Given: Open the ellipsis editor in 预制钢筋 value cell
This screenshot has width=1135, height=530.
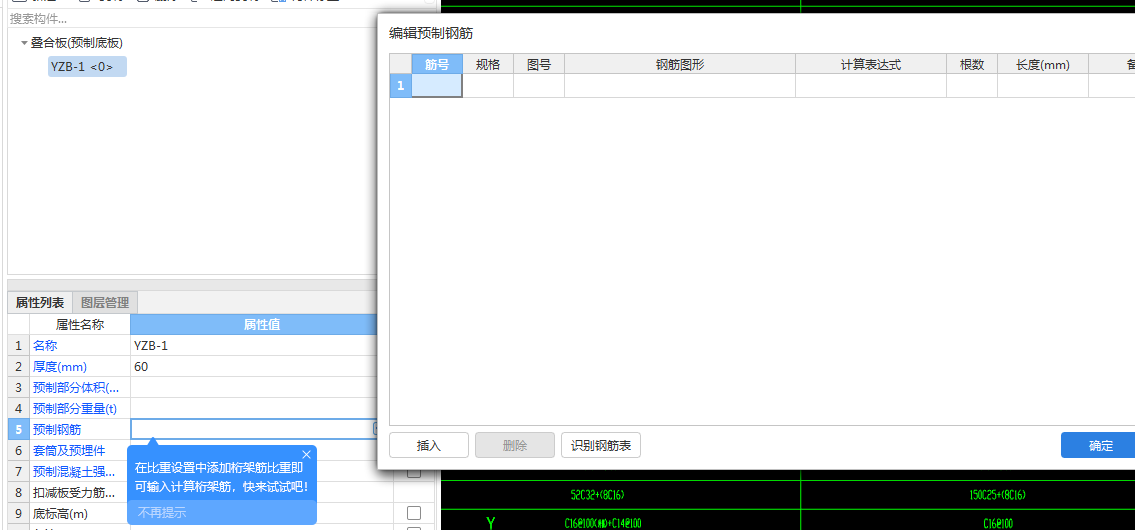Looking at the screenshot, I should click(375, 429).
